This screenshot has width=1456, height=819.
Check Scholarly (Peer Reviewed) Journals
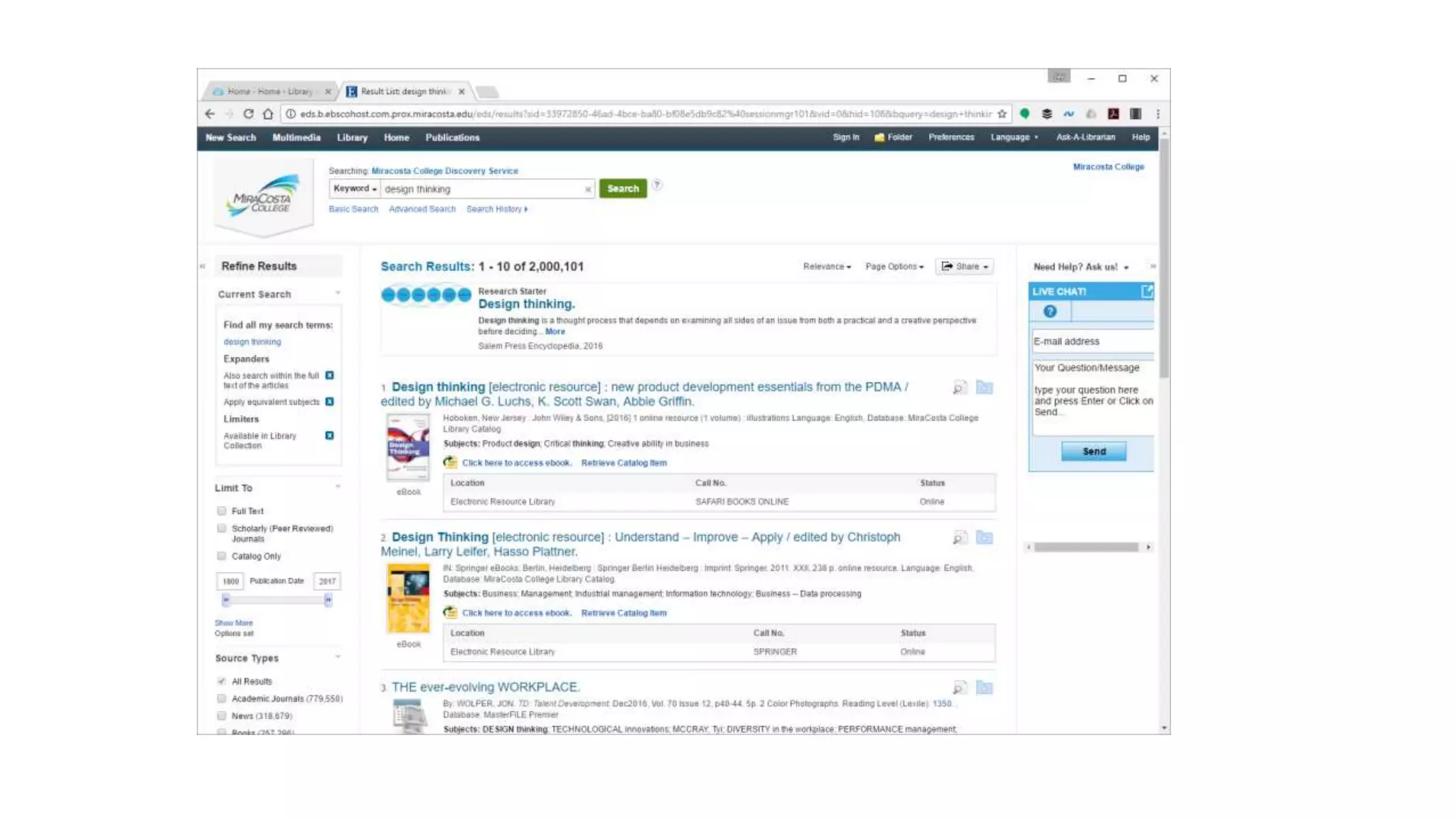pyautogui.click(x=222, y=528)
